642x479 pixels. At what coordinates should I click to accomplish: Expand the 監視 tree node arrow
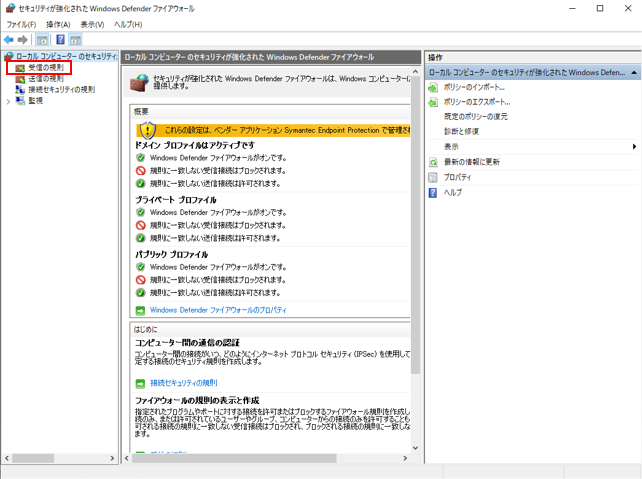point(8,101)
